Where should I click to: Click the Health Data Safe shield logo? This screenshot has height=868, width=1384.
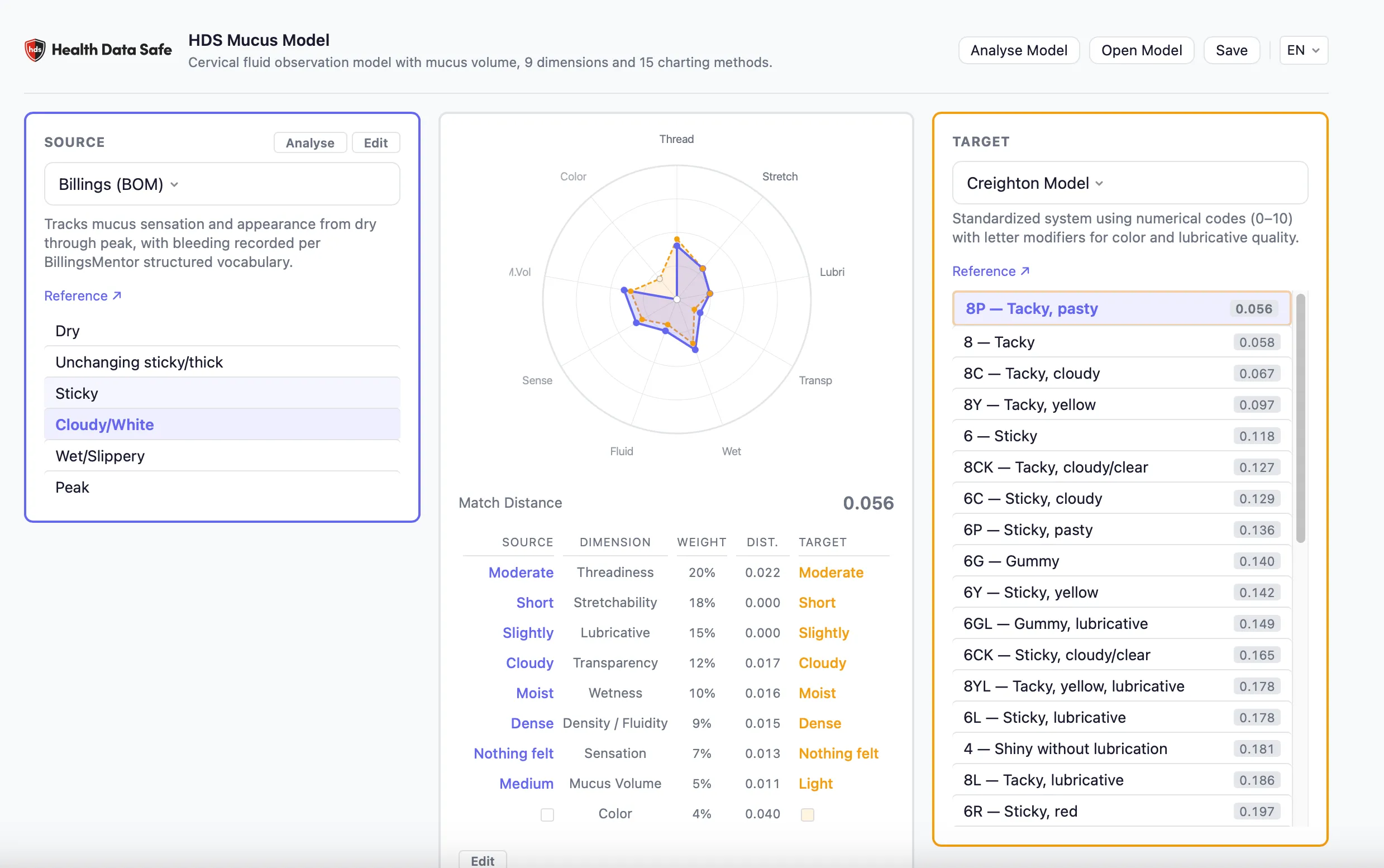[35, 50]
